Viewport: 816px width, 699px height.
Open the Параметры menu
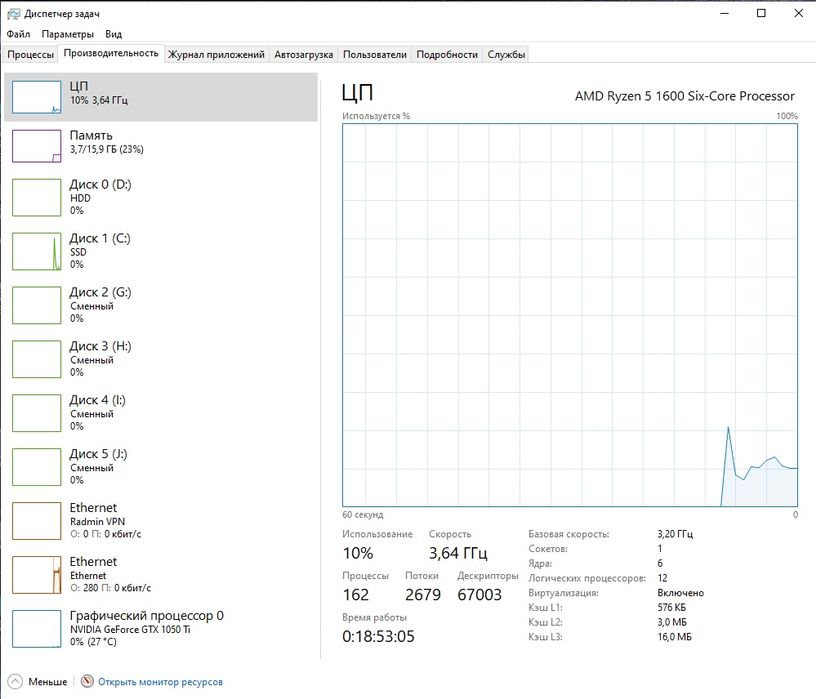(68, 34)
